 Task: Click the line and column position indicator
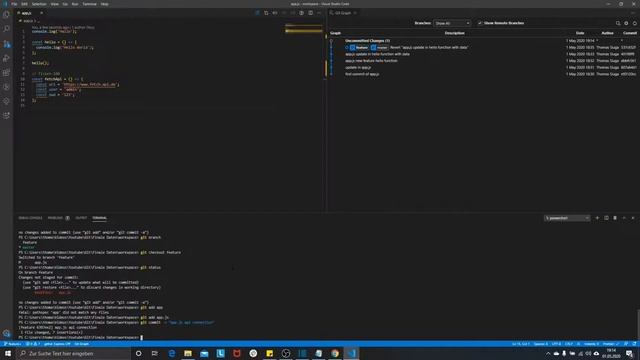(x=521, y=344)
